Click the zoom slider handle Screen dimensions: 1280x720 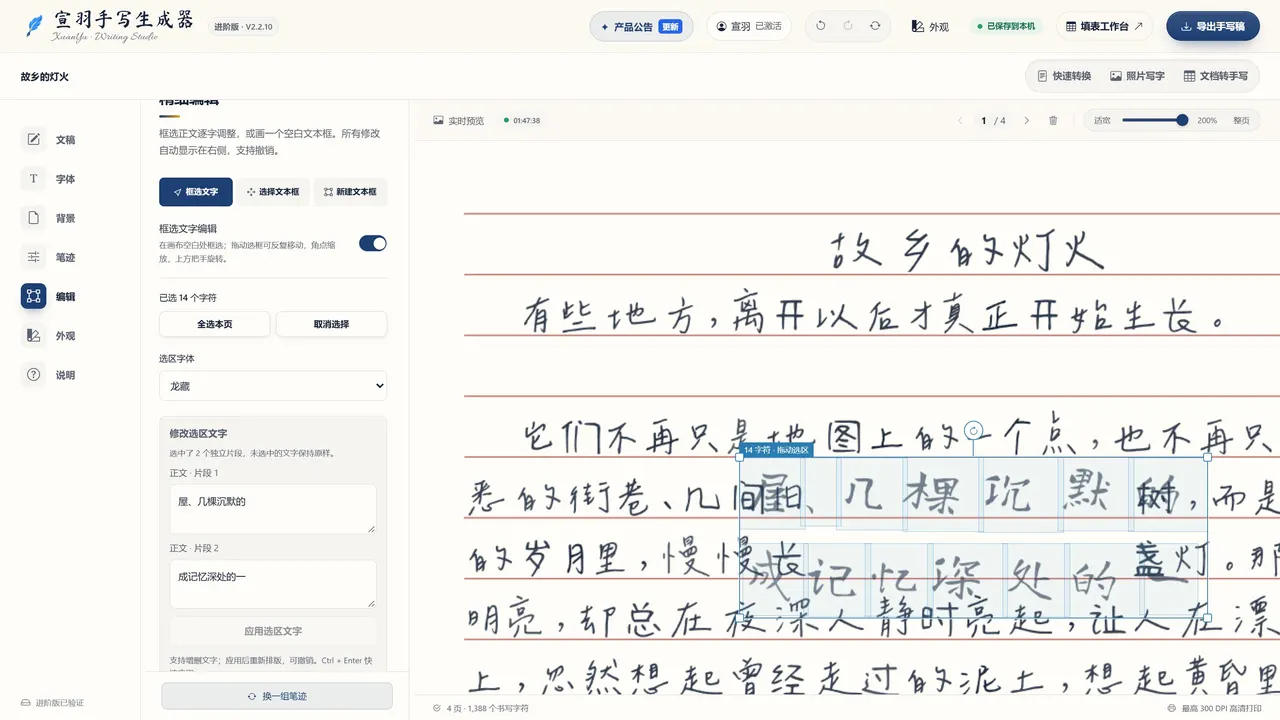[x=1182, y=120]
